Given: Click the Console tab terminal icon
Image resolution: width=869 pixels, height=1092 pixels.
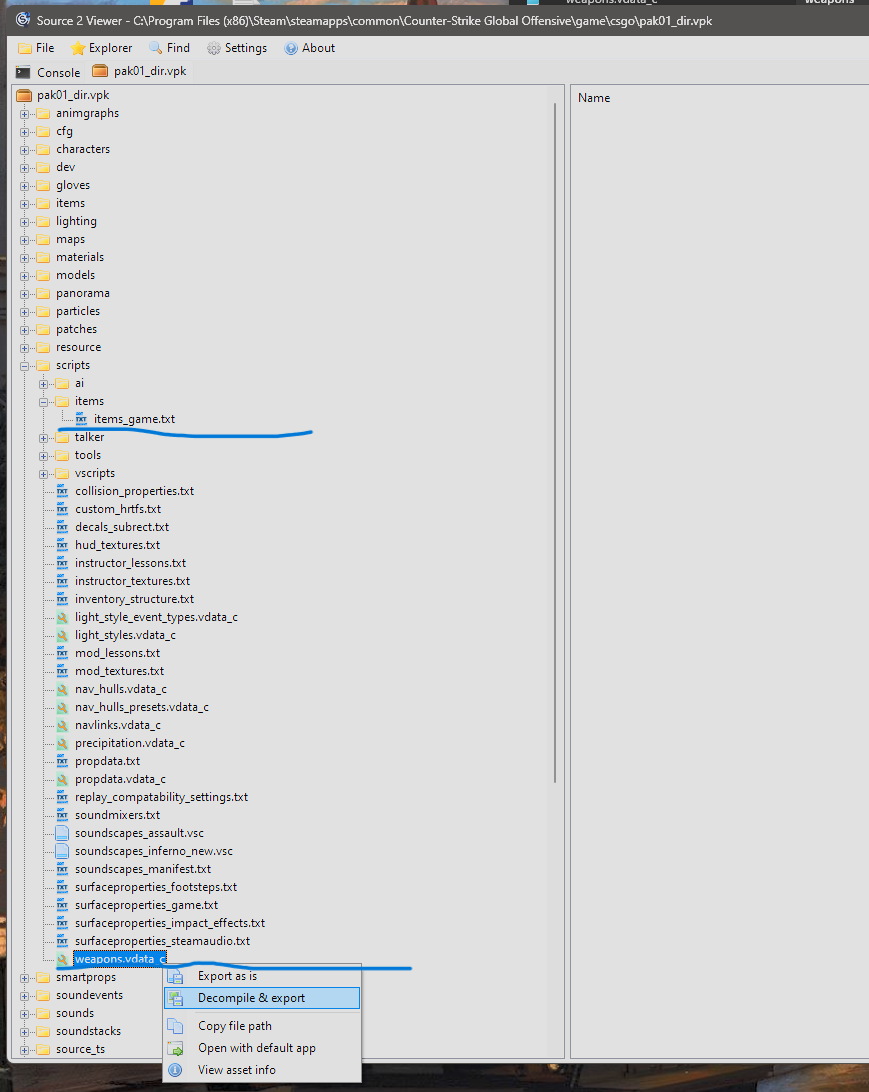Looking at the screenshot, I should click(x=23, y=72).
